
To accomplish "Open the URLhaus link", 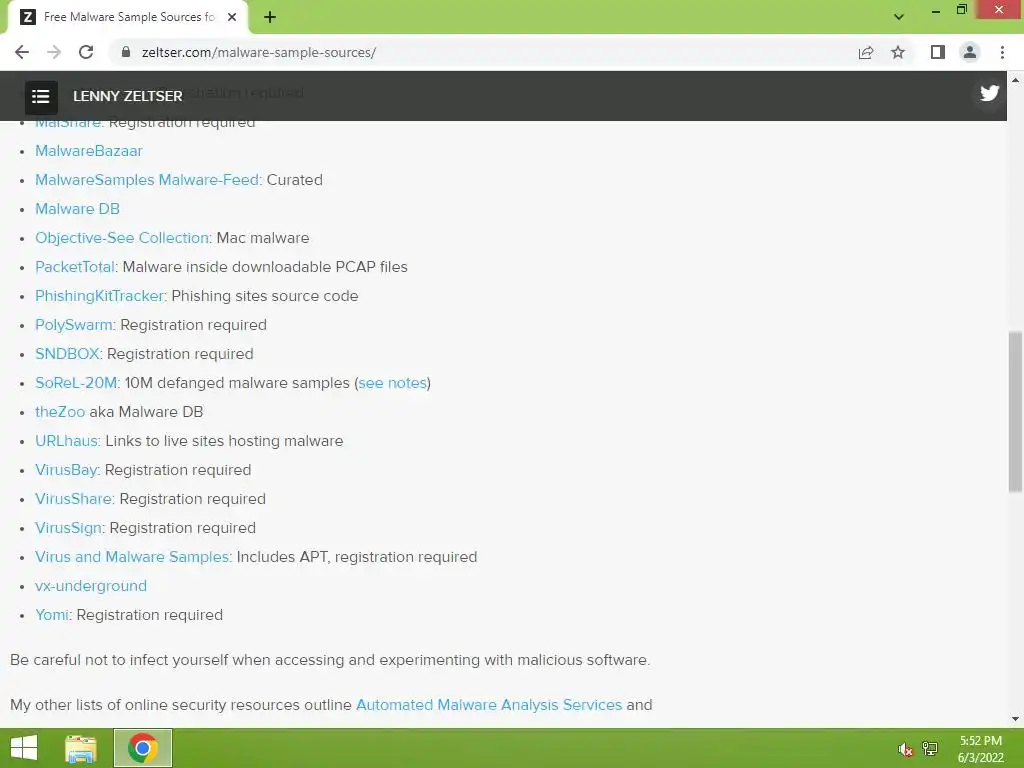I will tap(67, 441).
